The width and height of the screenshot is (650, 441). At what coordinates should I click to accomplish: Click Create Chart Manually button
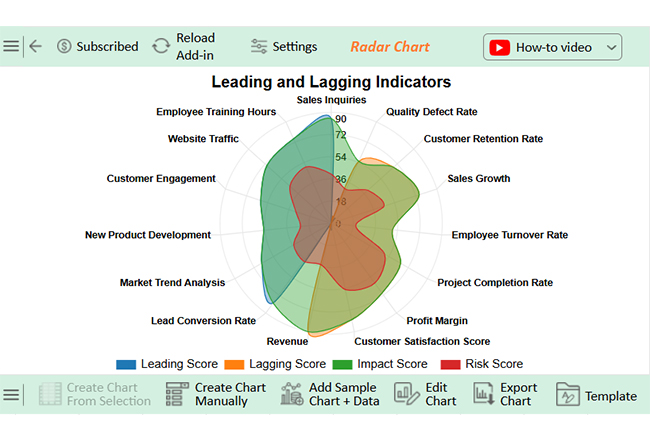pos(216,394)
